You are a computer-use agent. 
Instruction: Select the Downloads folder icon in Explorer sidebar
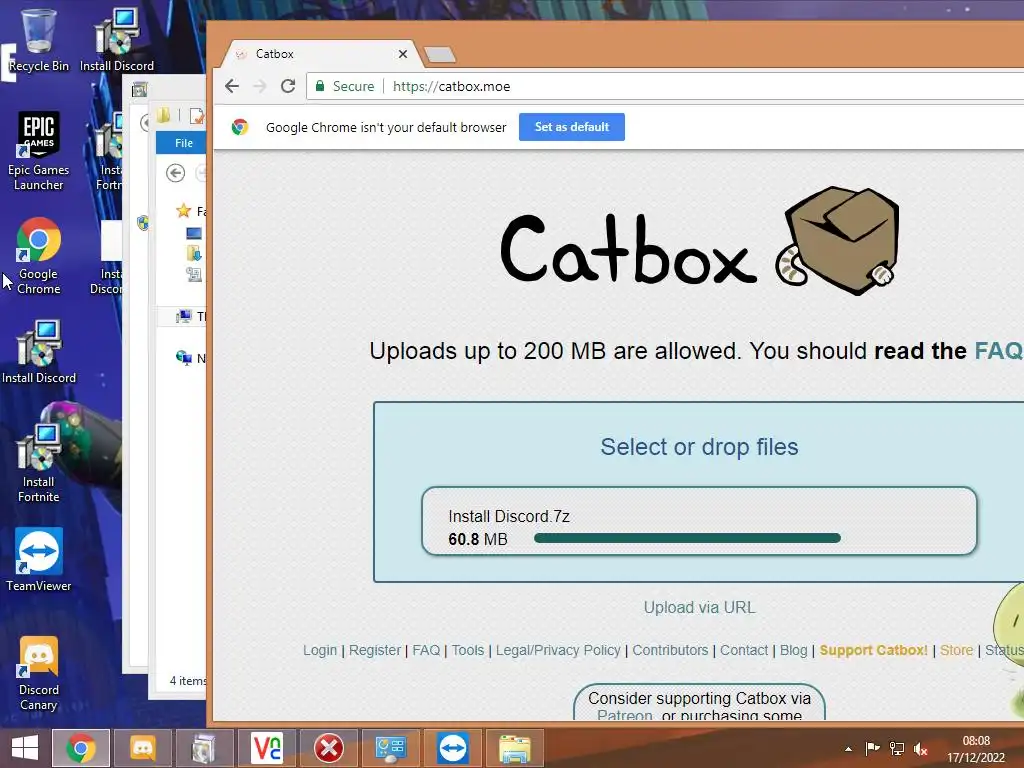point(194,254)
